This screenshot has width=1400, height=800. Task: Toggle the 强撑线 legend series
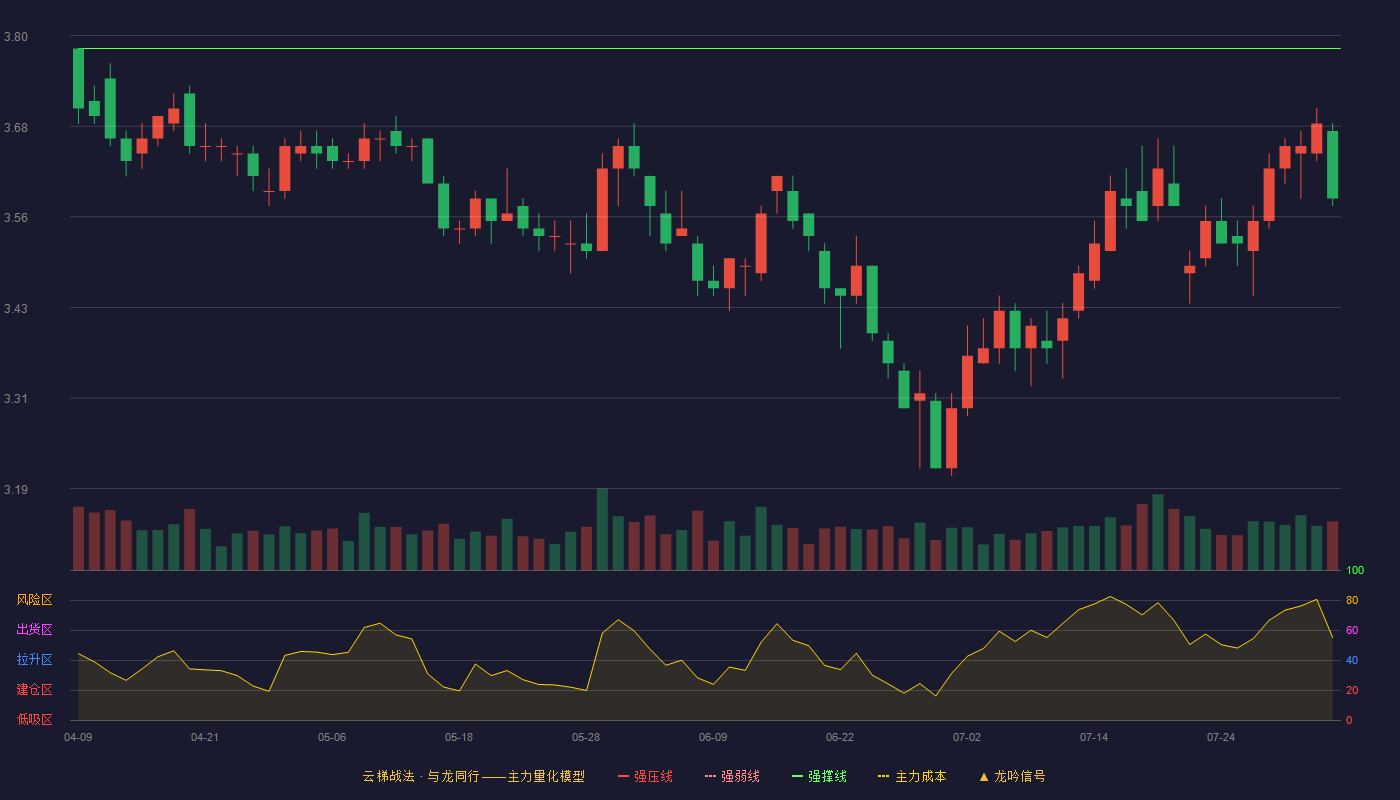pos(819,776)
